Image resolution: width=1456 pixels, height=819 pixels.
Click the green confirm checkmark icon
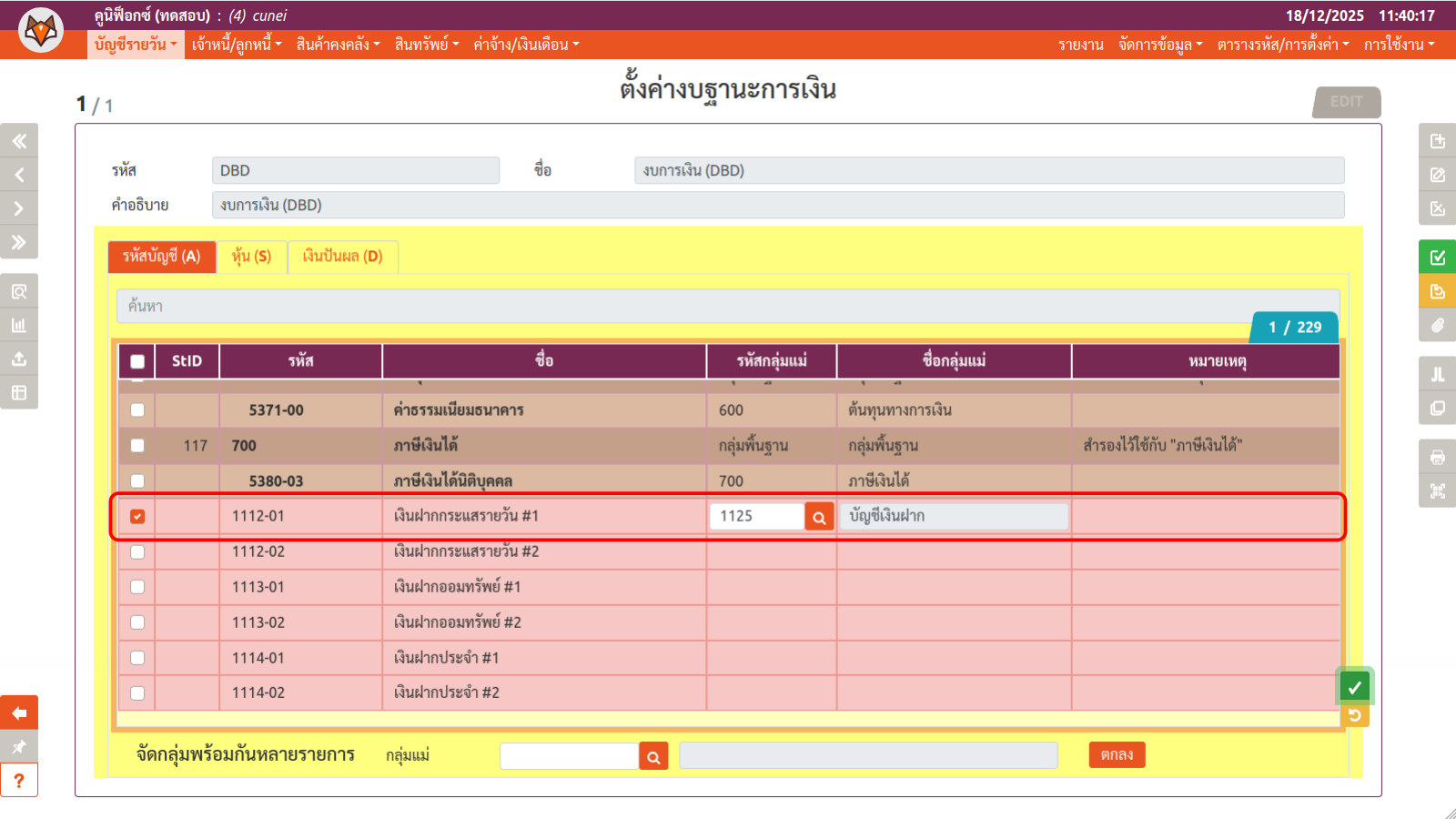1354,687
